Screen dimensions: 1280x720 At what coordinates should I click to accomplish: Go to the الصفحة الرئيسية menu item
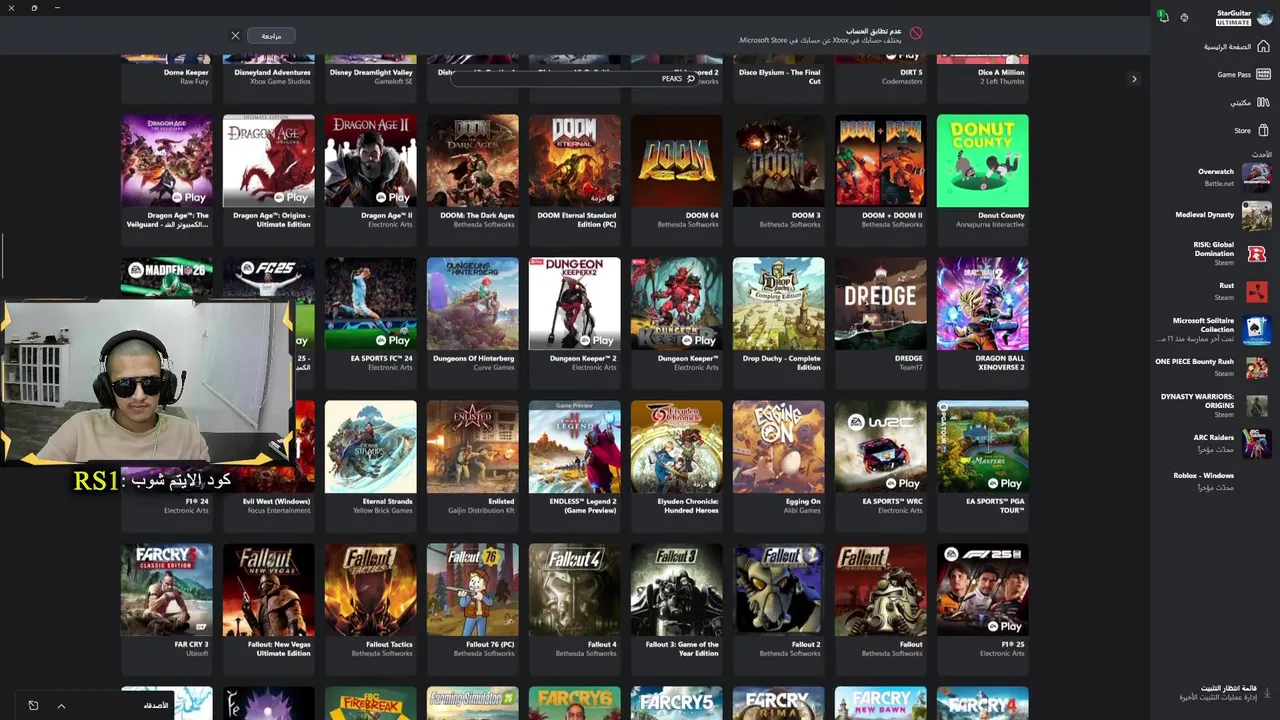click(x=1227, y=47)
